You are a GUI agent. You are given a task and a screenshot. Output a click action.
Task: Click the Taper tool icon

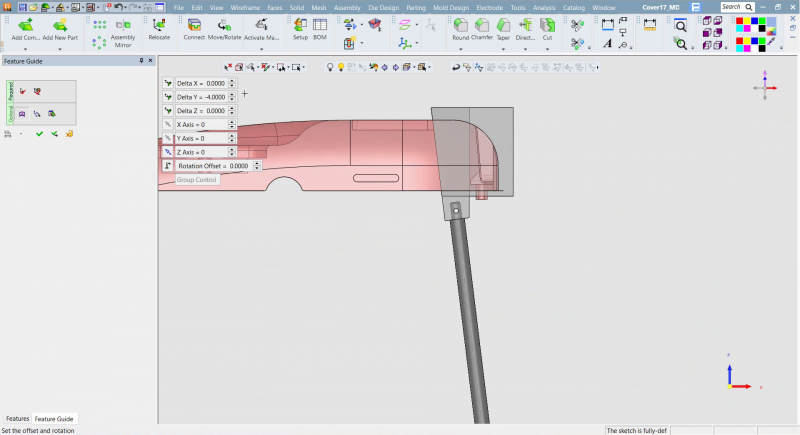click(503, 24)
